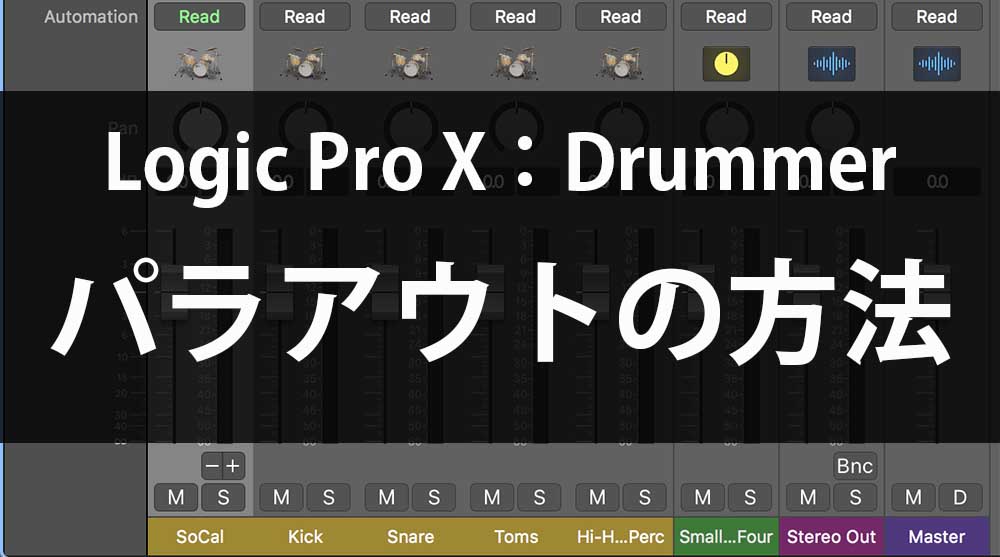Solo the Small...Four channel

[749, 497]
